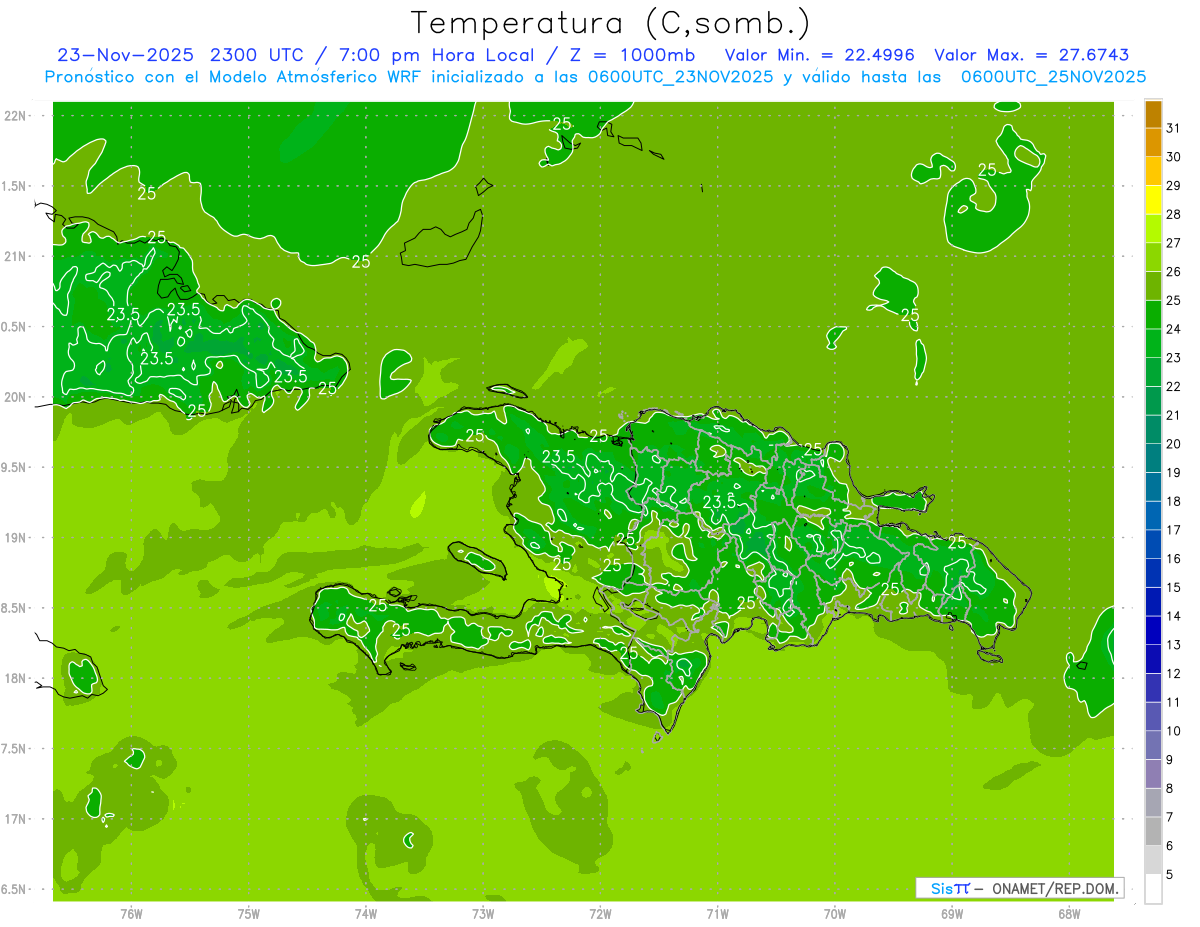Viewport: 1200px width, 927px height.
Task: Click the '20N' latitude axis label
Action: click(15, 397)
